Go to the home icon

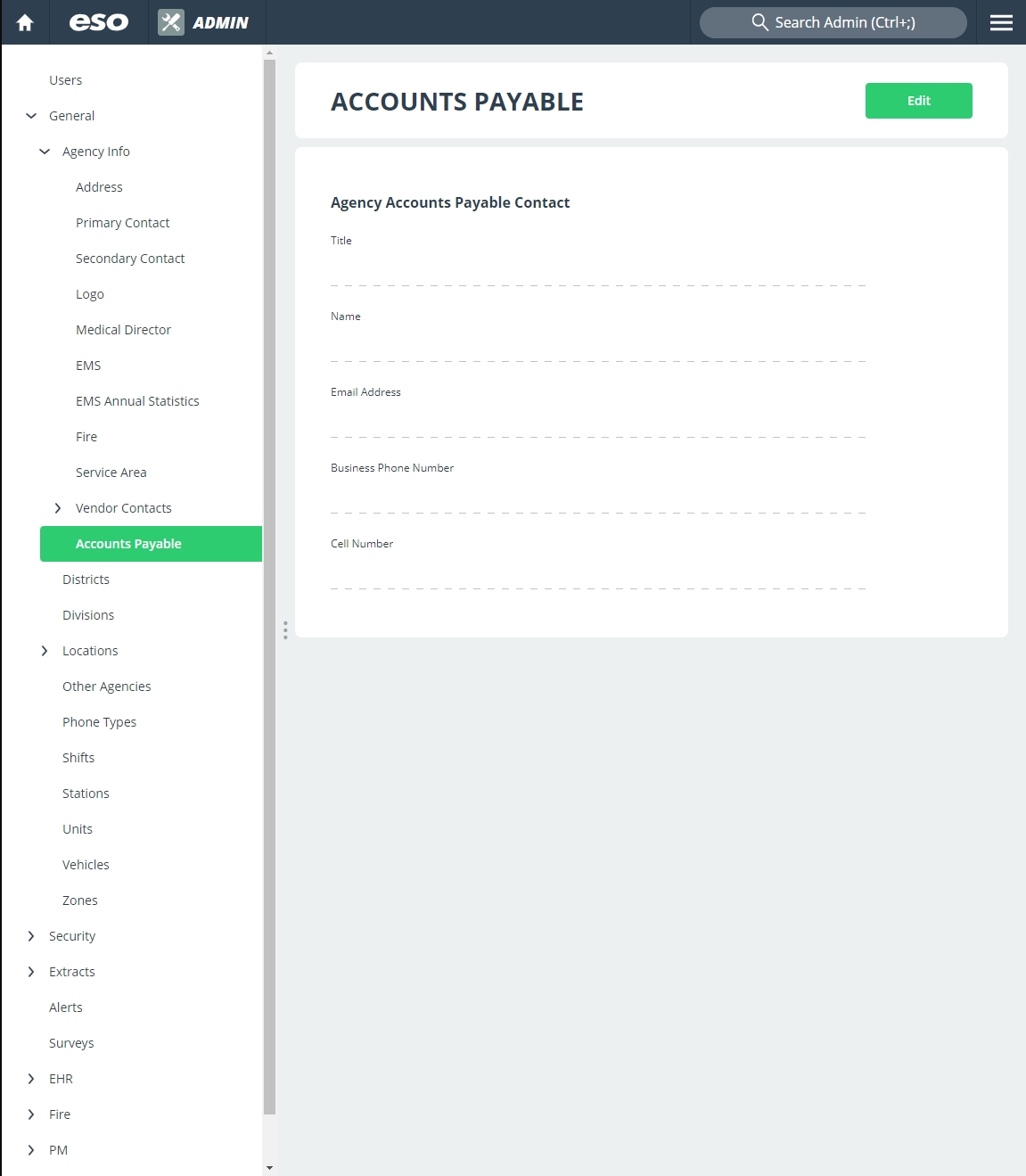[x=25, y=22]
